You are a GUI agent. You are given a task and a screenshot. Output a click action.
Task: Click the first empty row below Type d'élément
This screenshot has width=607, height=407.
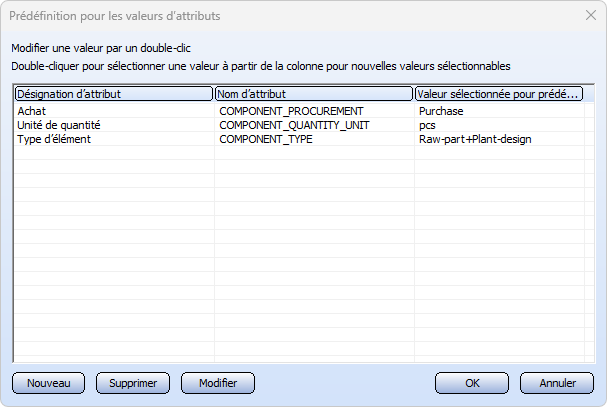click(299, 153)
